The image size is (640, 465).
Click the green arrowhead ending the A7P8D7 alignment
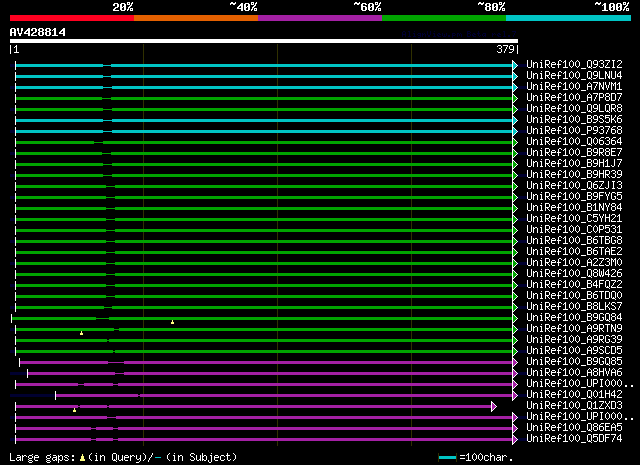pos(515,98)
